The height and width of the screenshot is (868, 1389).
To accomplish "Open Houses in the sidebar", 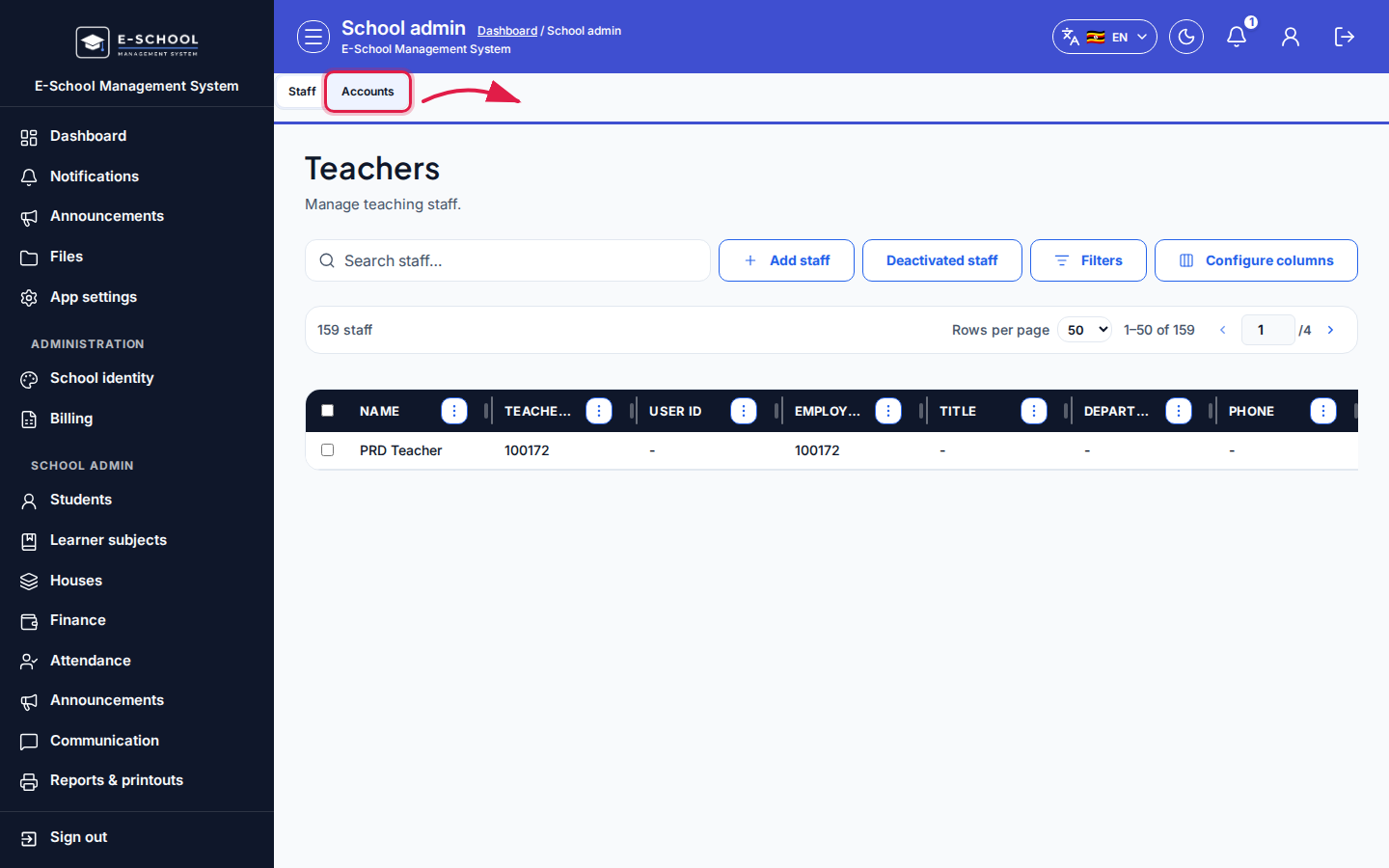I will click(137, 581).
